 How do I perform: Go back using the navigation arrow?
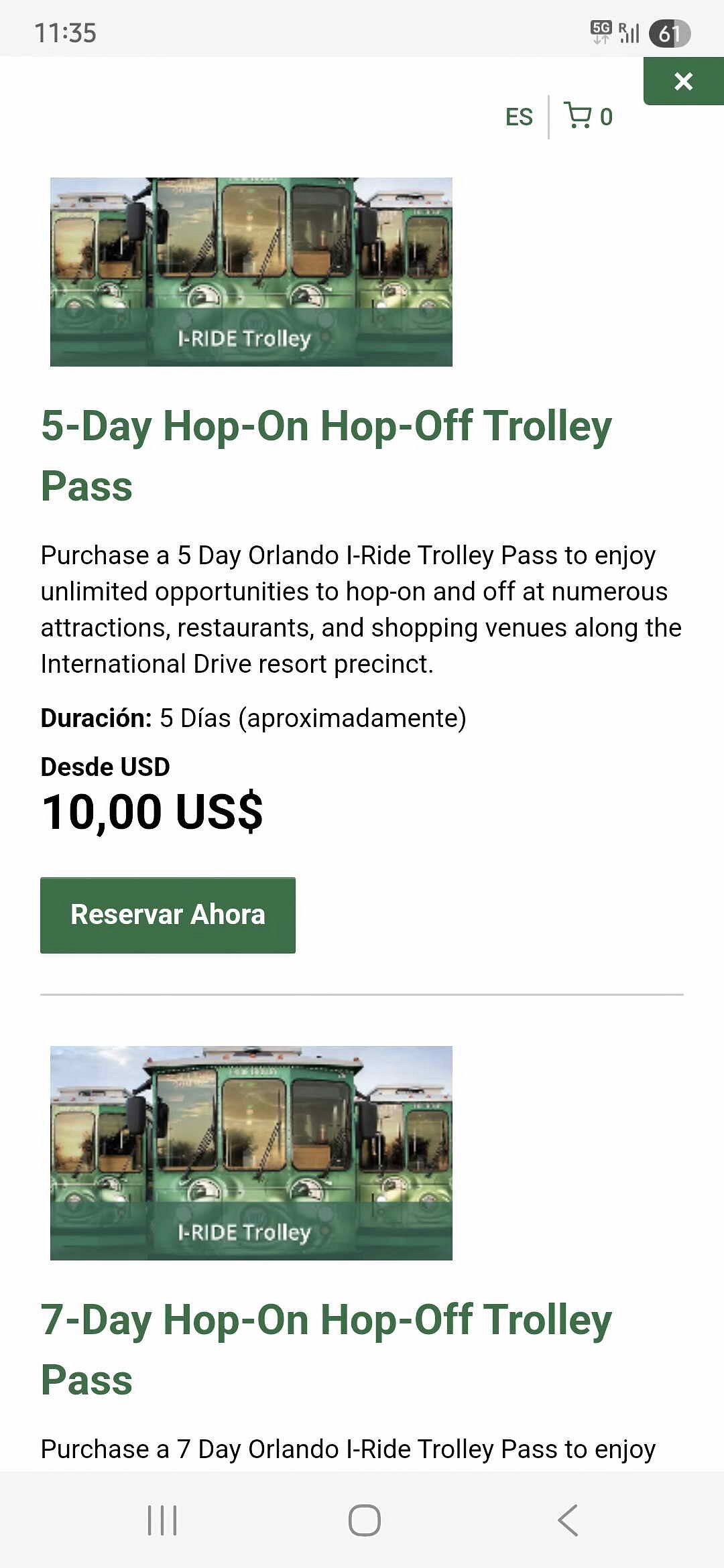(567, 1520)
